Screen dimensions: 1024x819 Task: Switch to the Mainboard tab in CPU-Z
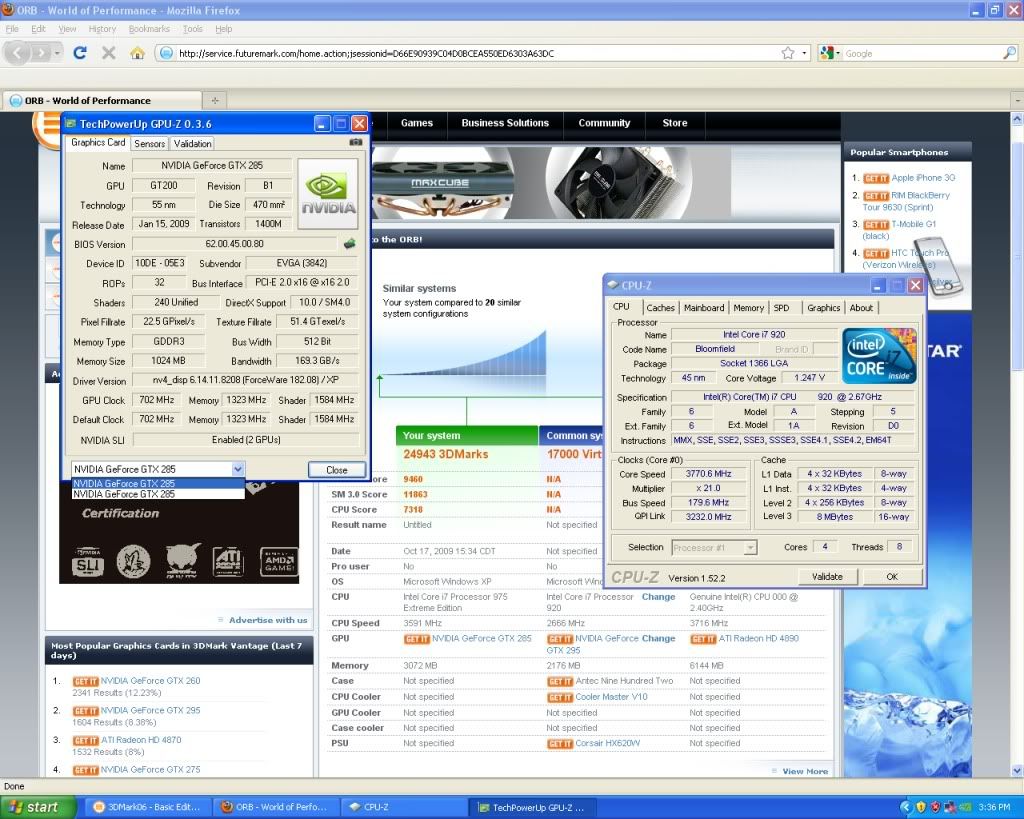coord(704,308)
